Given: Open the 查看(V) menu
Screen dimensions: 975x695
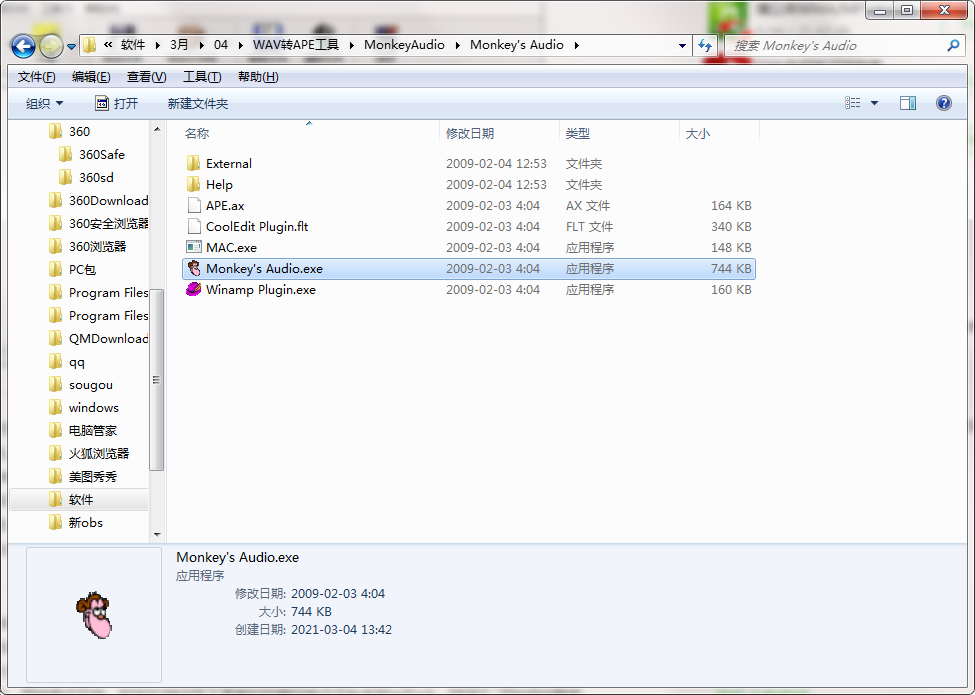Looking at the screenshot, I should 146,77.
